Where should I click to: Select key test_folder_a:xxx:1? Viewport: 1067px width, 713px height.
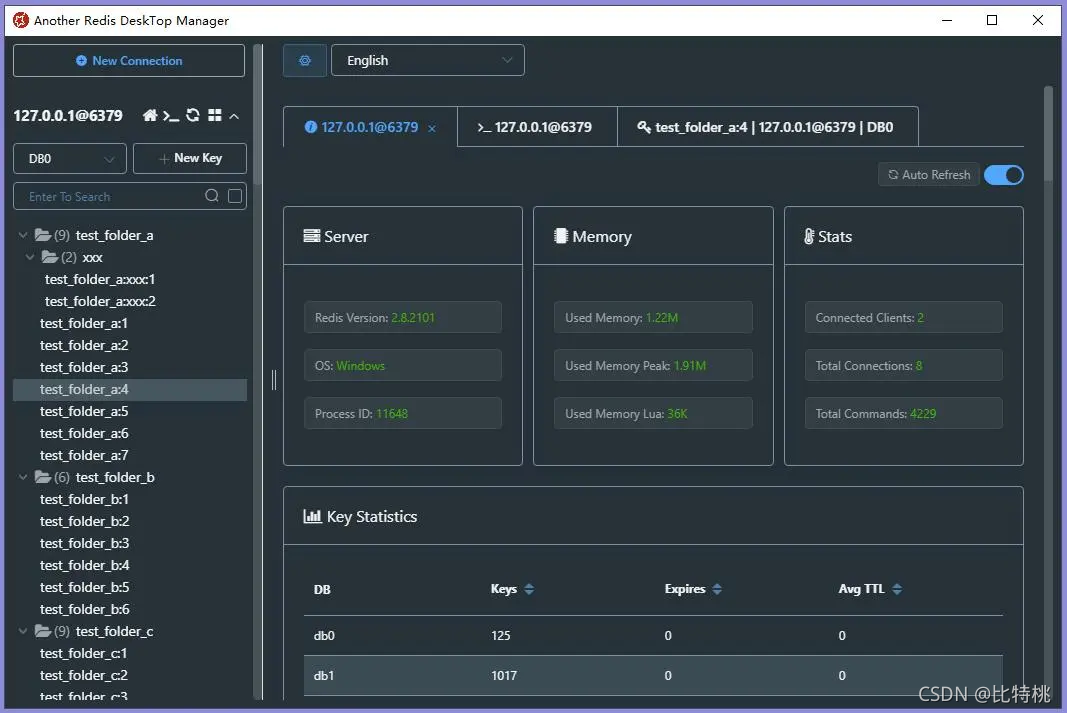pyautogui.click(x=100, y=279)
